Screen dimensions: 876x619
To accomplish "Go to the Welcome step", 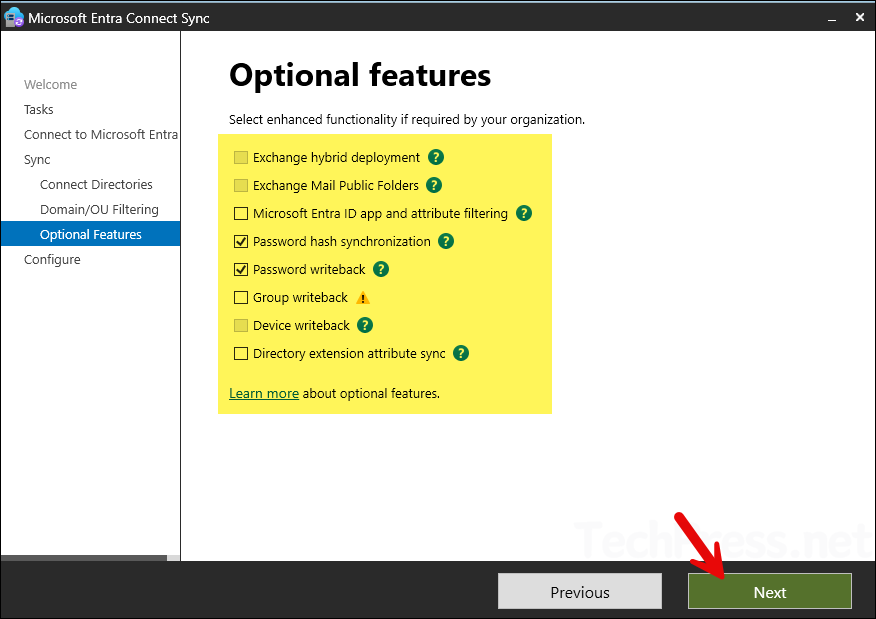I will (50, 84).
